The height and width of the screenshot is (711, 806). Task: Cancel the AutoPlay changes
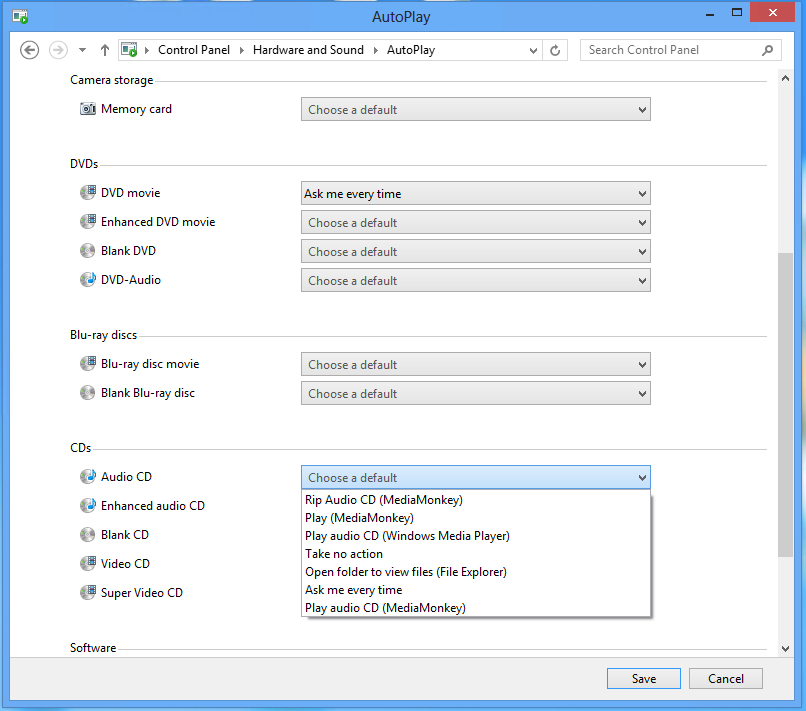coord(725,679)
